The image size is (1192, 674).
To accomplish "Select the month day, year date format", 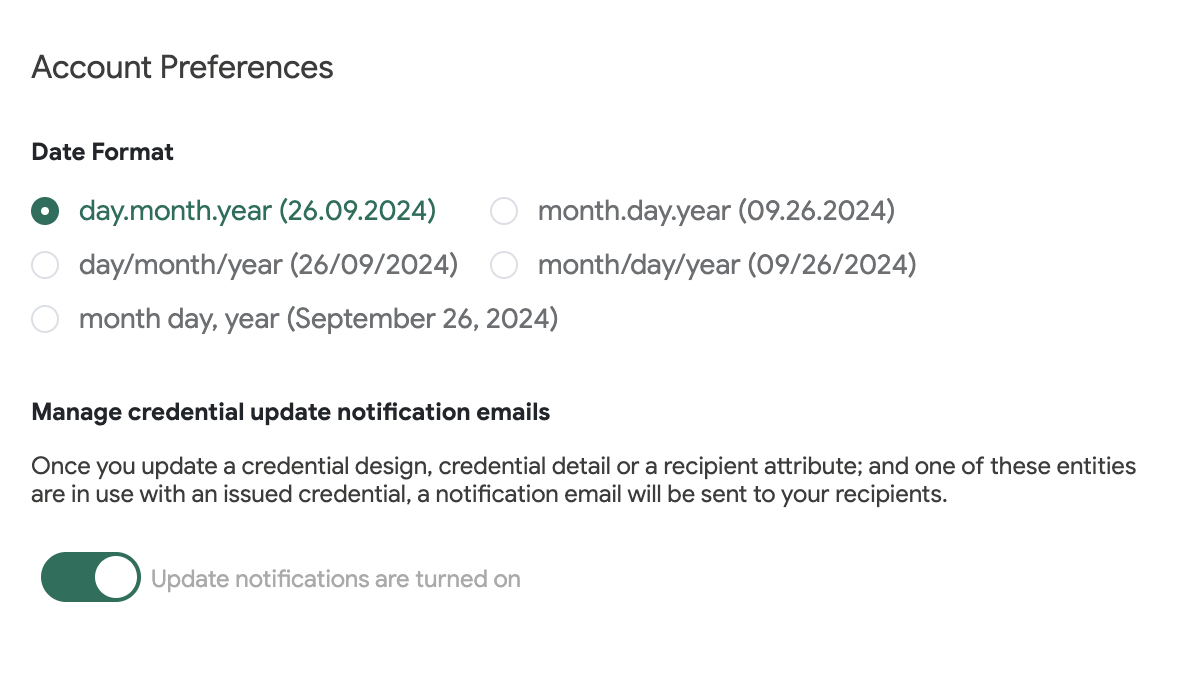I will coord(45,319).
